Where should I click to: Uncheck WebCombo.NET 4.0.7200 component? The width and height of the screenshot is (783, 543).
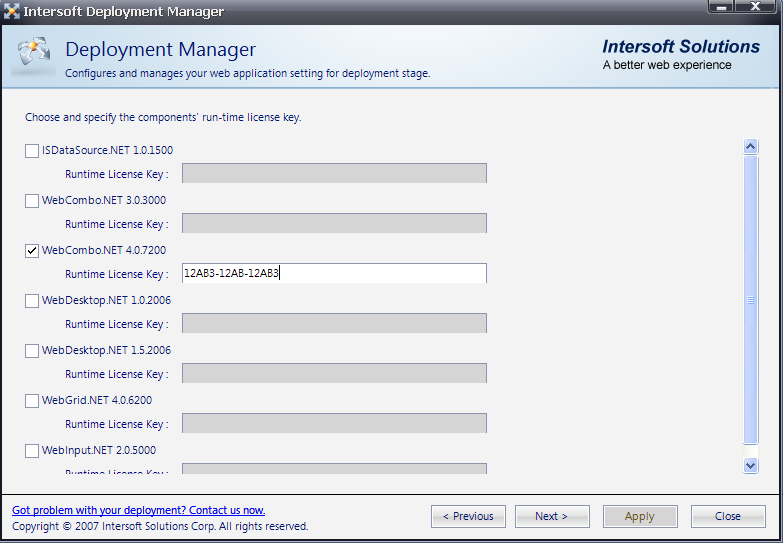32,251
